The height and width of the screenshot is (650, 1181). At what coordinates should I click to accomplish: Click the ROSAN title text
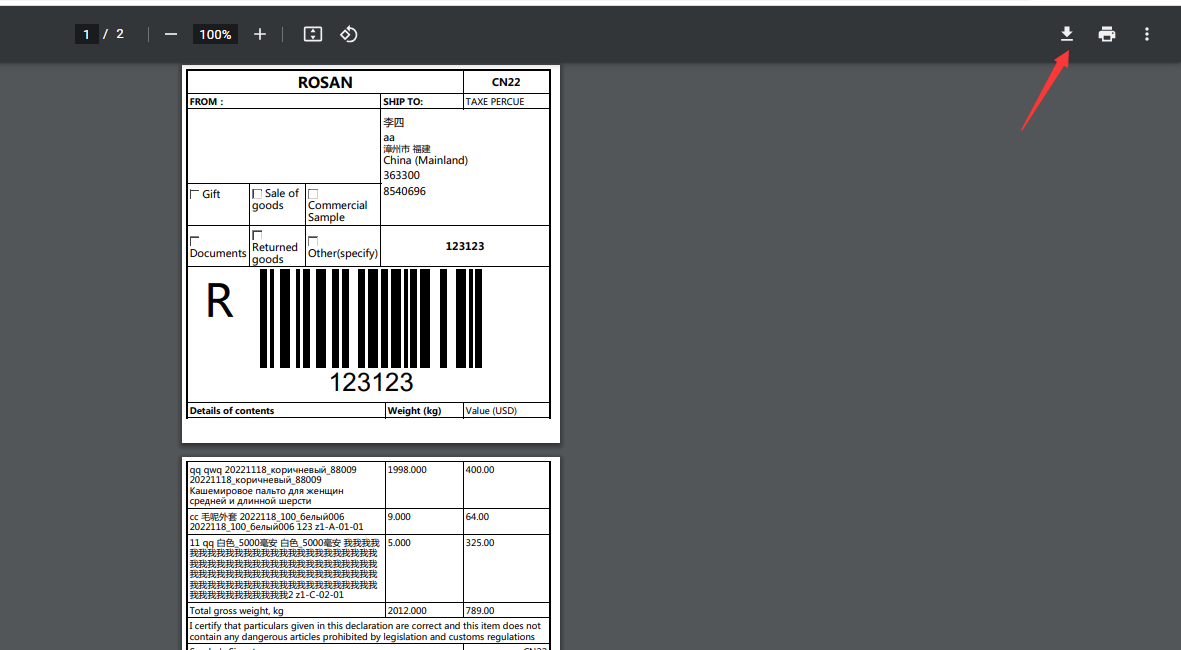click(x=325, y=82)
